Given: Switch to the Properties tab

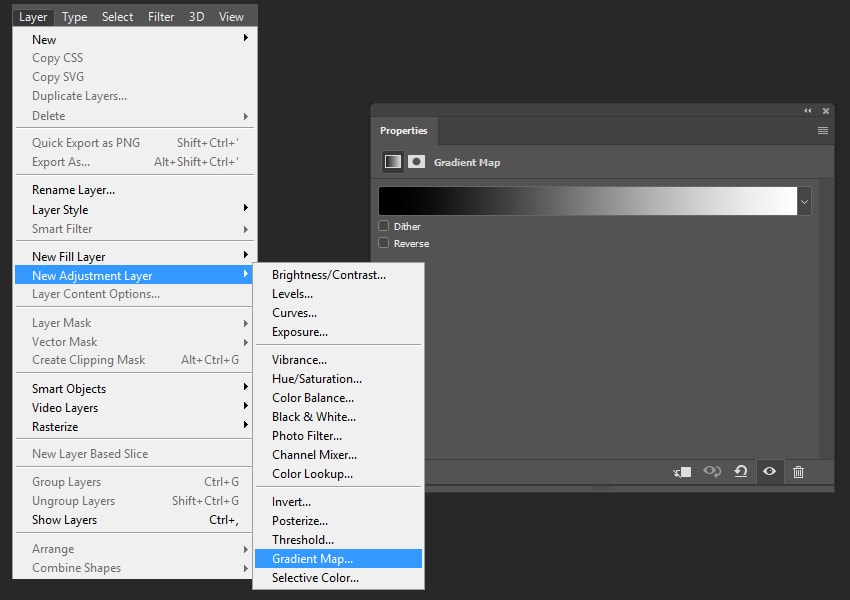Looking at the screenshot, I should coord(403,131).
